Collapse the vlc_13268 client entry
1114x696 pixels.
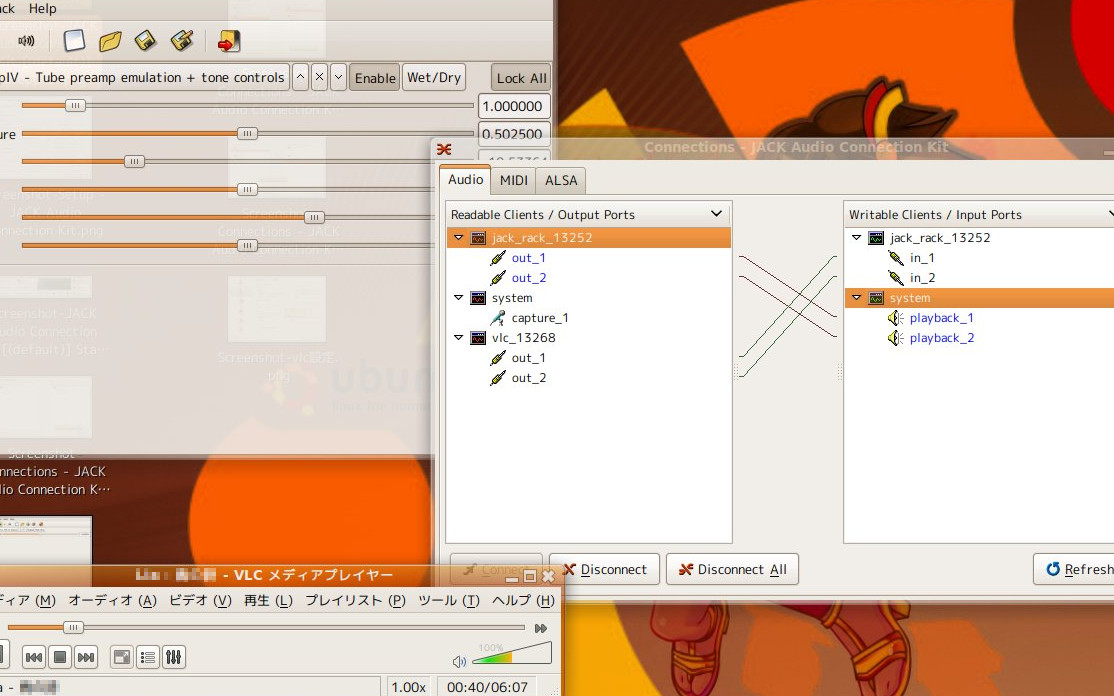click(458, 338)
